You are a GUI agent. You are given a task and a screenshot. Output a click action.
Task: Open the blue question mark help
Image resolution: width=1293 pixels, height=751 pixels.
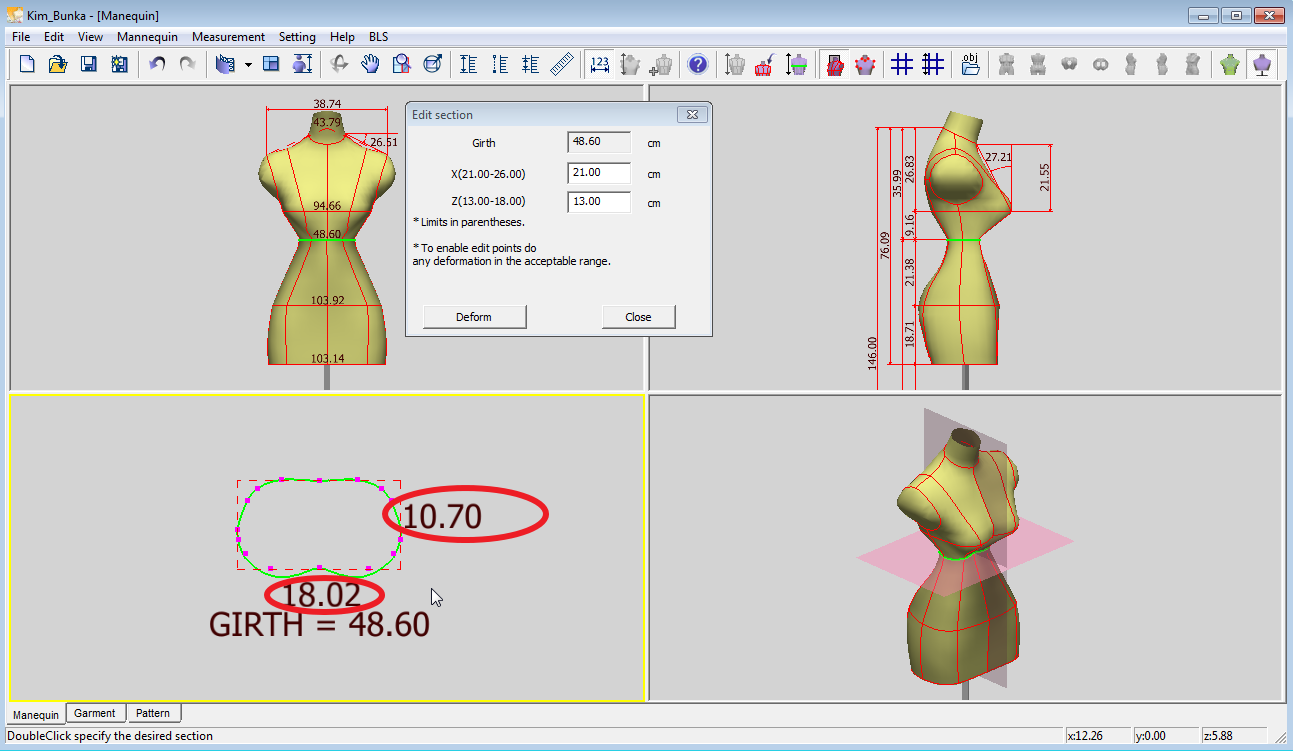[x=698, y=65]
